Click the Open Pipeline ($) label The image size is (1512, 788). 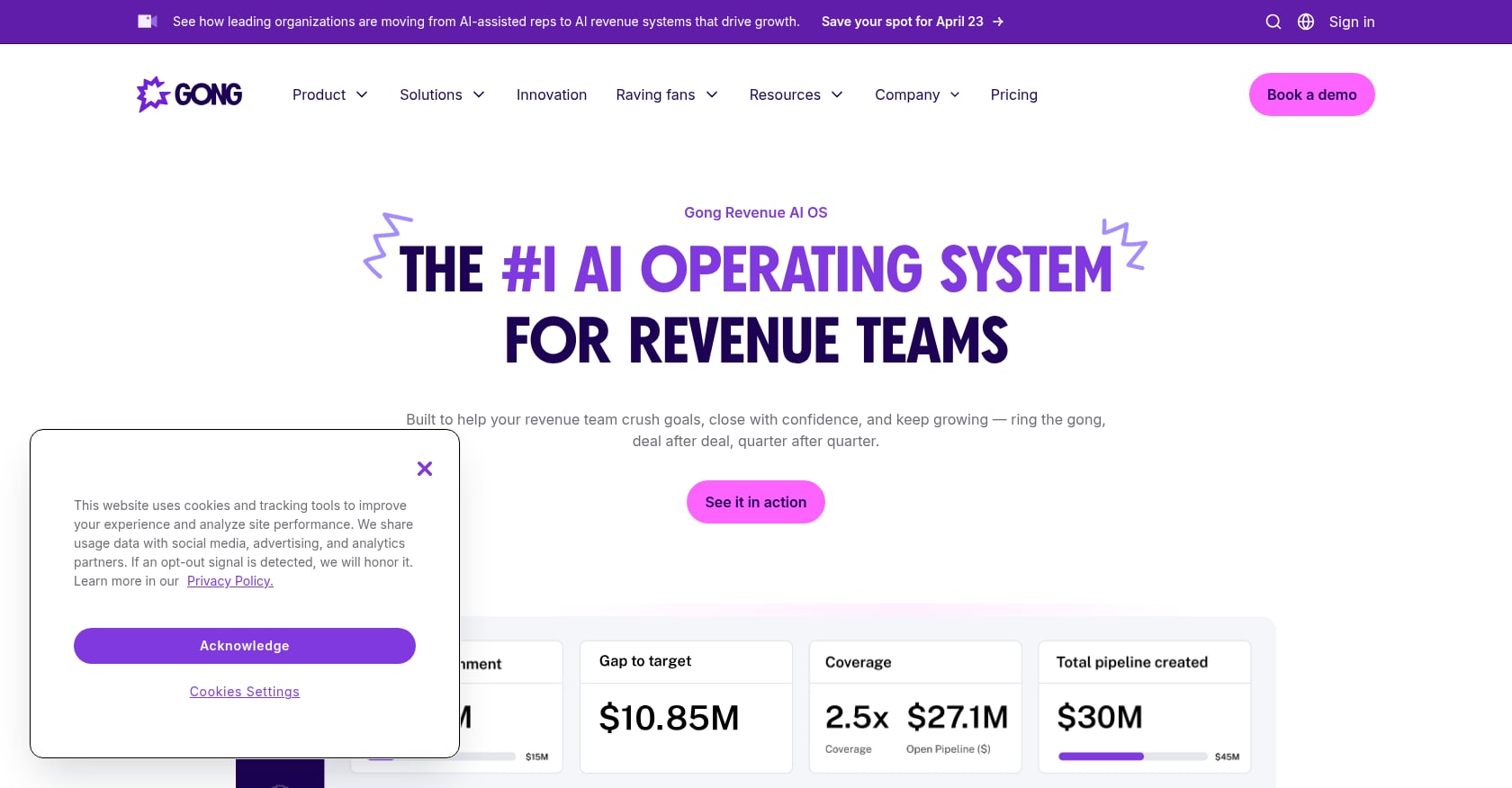point(949,749)
